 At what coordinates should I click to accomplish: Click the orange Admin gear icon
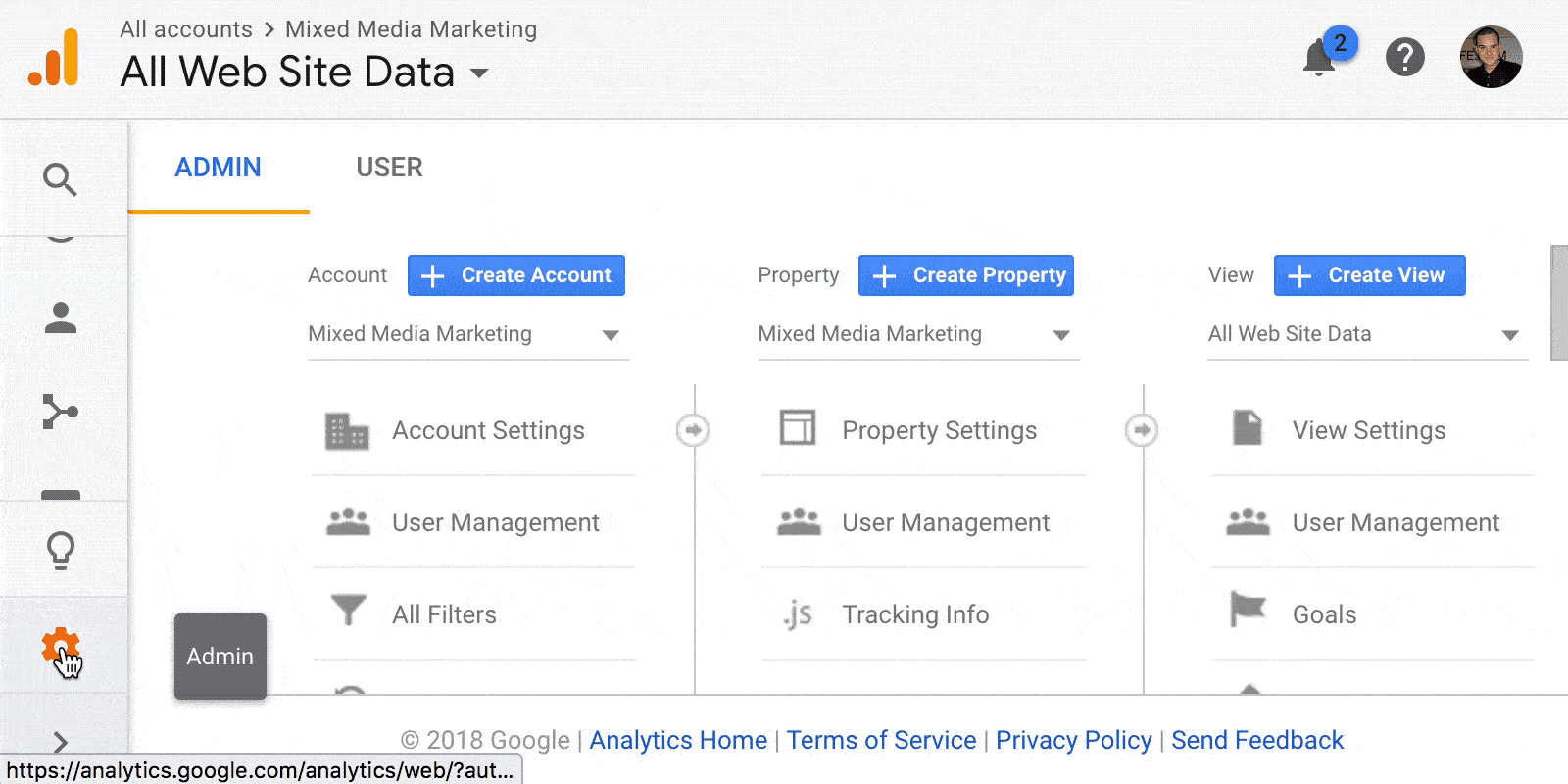pyautogui.click(x=60, y=647)
